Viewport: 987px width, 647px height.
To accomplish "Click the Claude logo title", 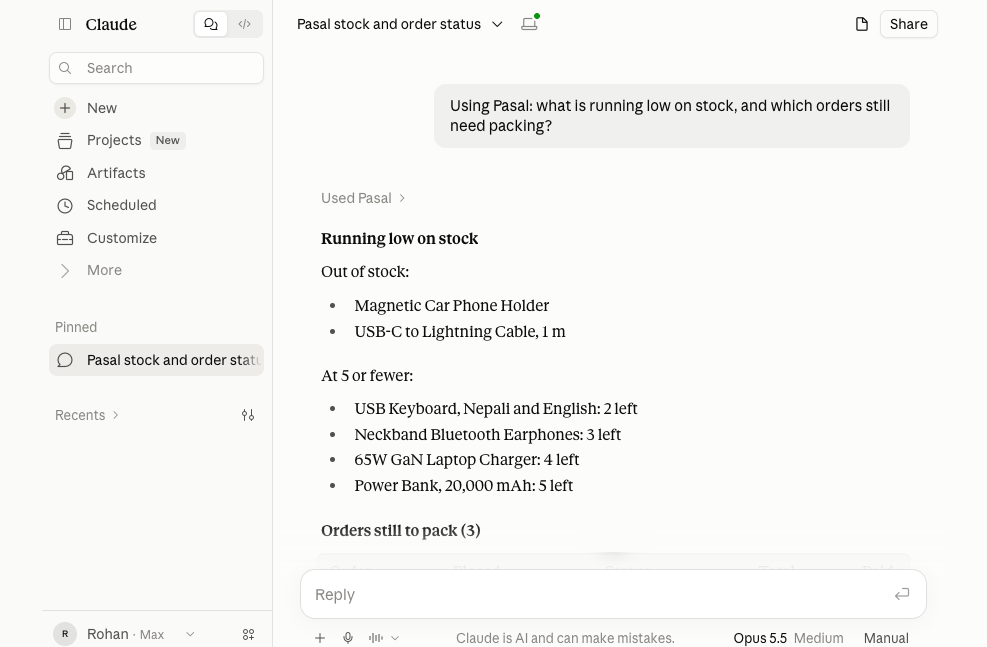I will pos(111,25).
